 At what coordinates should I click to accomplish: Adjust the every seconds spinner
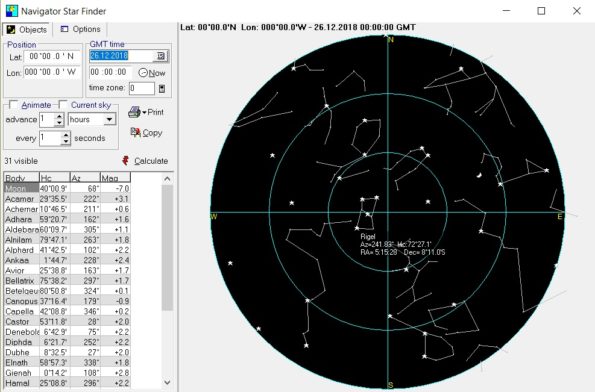[66, 138]
